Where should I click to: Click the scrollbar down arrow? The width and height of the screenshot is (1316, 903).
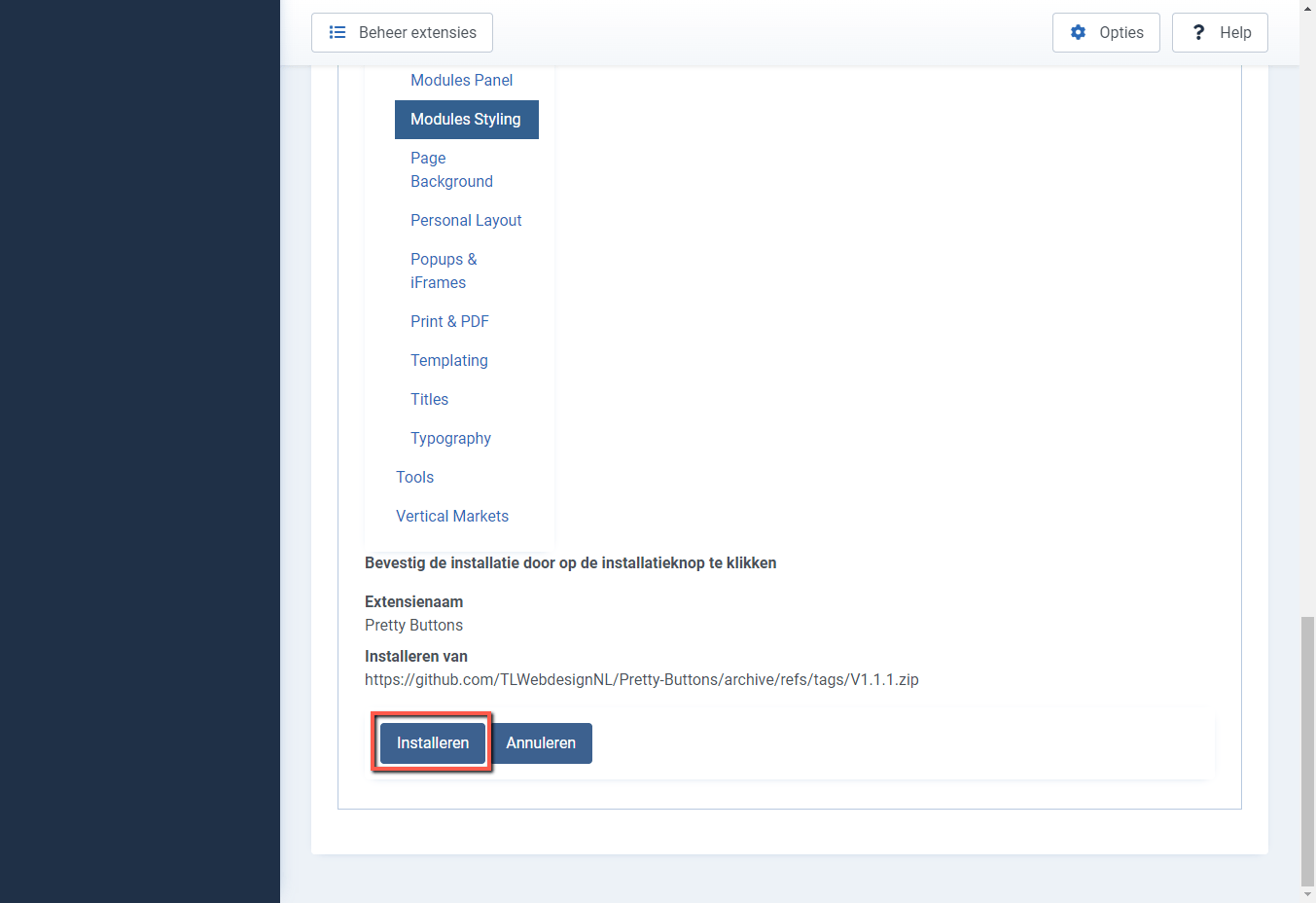click(x=1306, y=893)
